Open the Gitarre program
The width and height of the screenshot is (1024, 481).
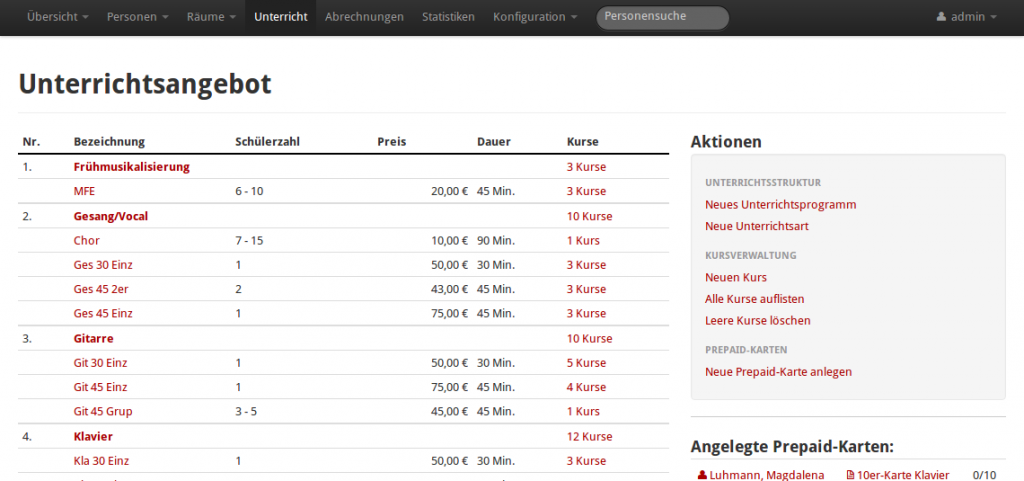pos(93,339)
